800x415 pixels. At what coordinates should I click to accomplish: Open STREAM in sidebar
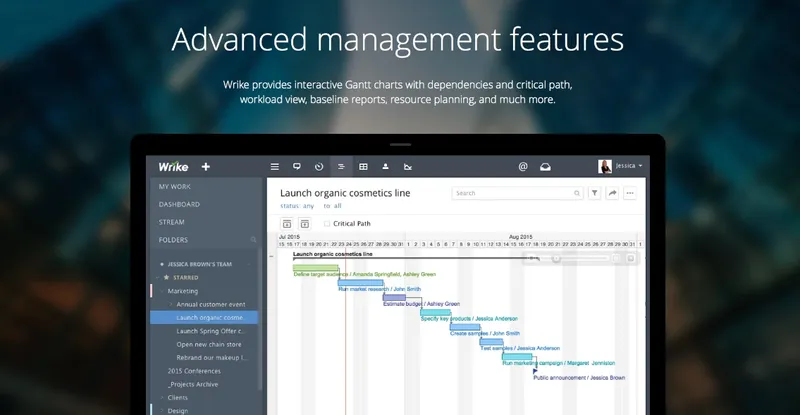pyautogui.click(x=171, y=222)
